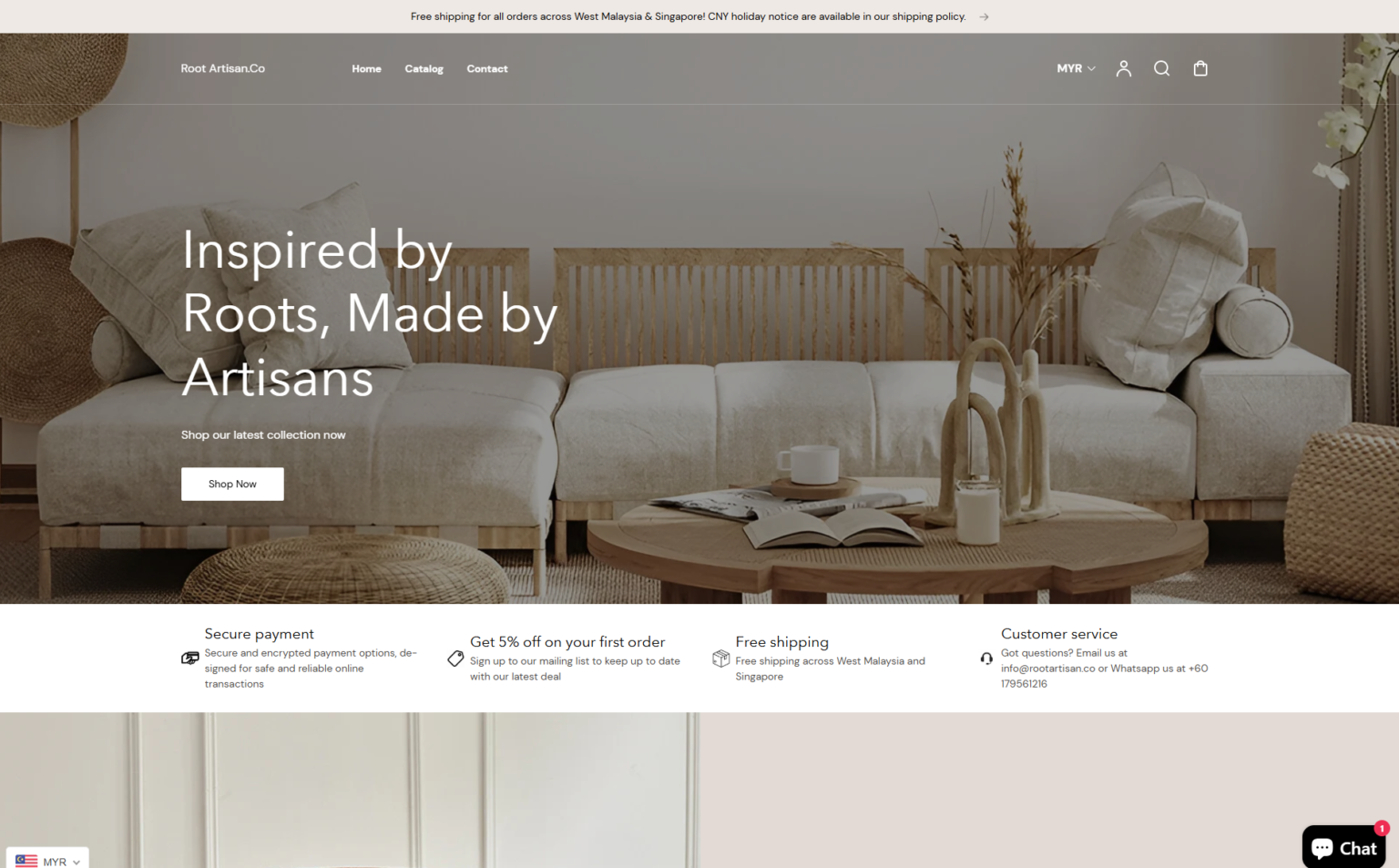The width and height of the screenshot is (1399, 868).
Task: Expand the MYR currency dropdown in header
Action: 1076,68
